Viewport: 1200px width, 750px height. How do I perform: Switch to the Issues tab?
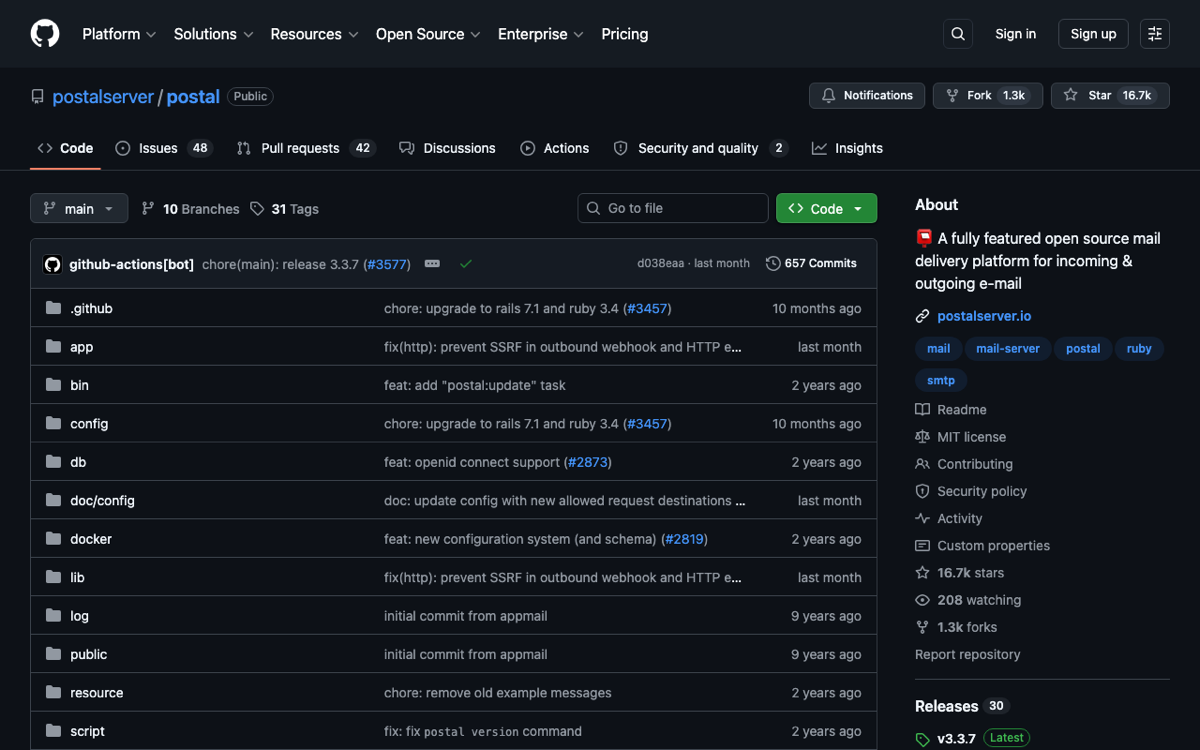click(x=163, y=148)
